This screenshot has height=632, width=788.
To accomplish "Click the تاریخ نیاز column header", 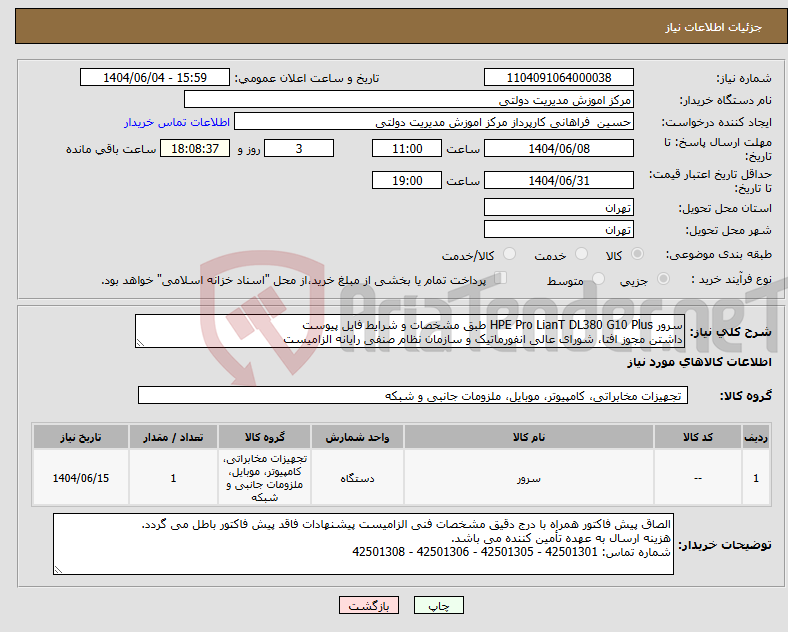I will [x=81, y=437].
